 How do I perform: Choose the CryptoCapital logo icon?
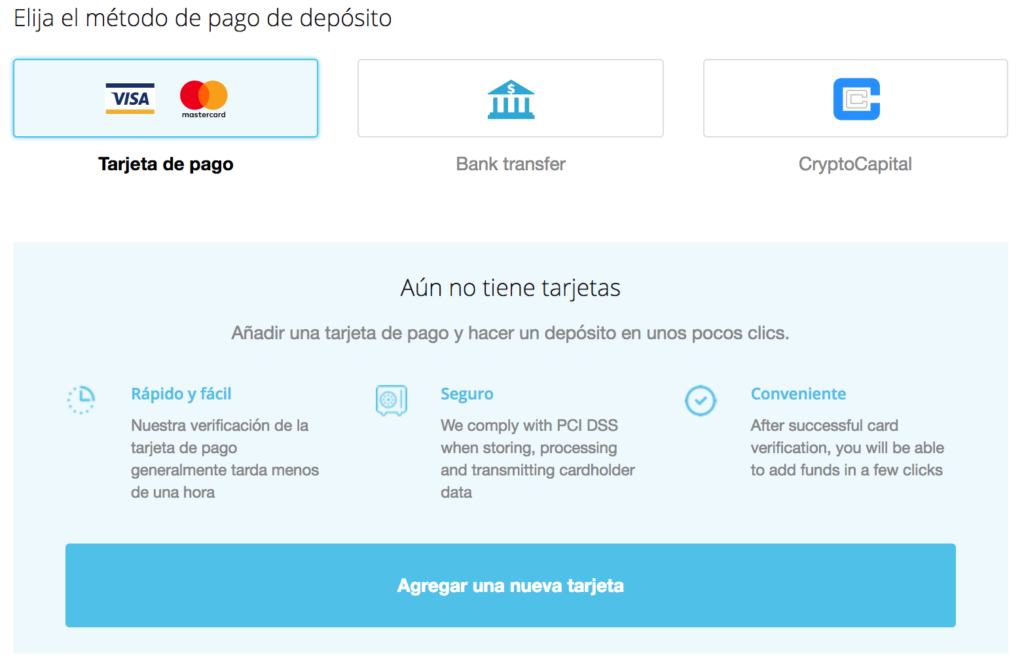coord(856,99)
